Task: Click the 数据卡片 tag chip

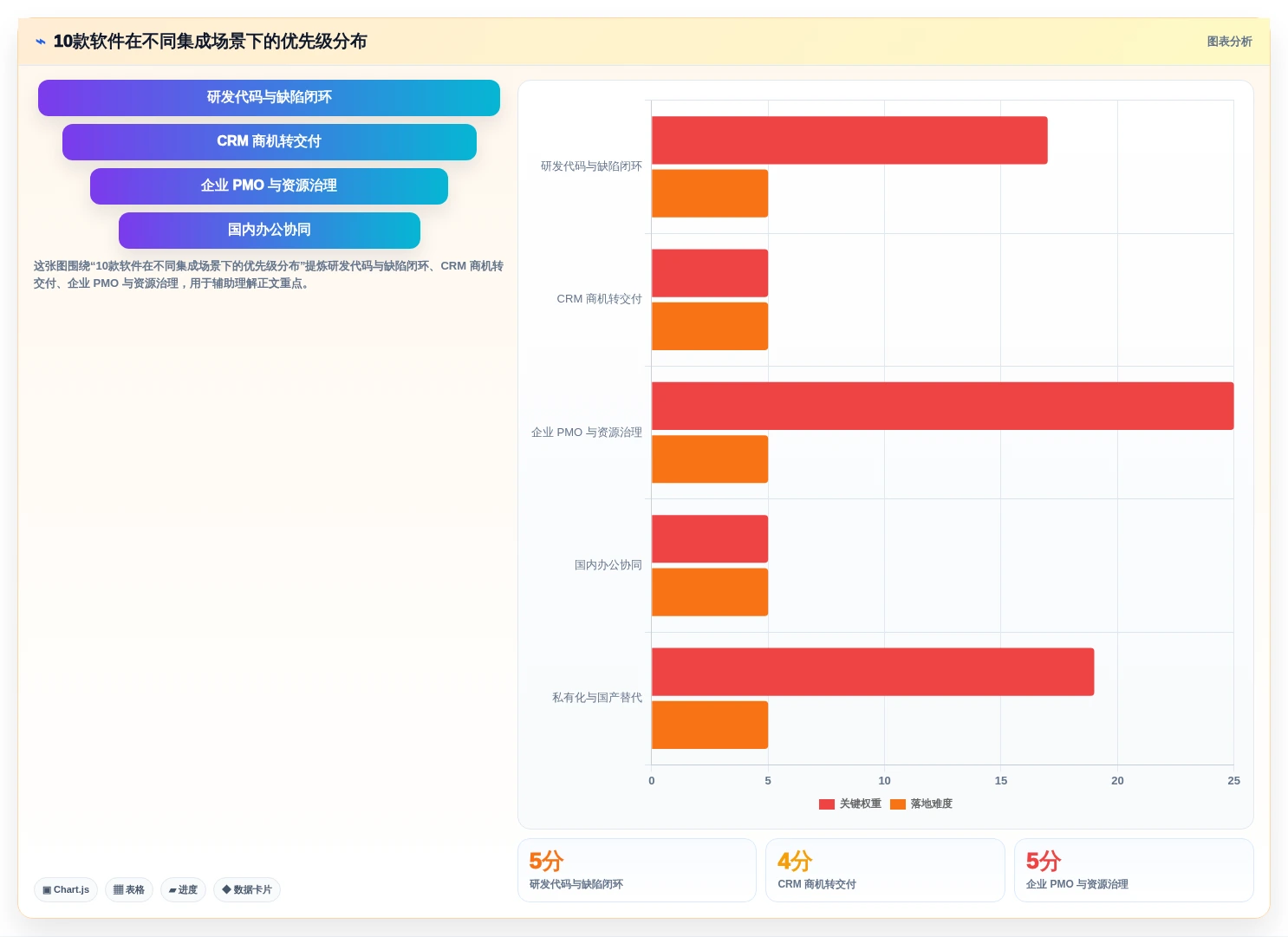Action: click(x=247, y=889)
